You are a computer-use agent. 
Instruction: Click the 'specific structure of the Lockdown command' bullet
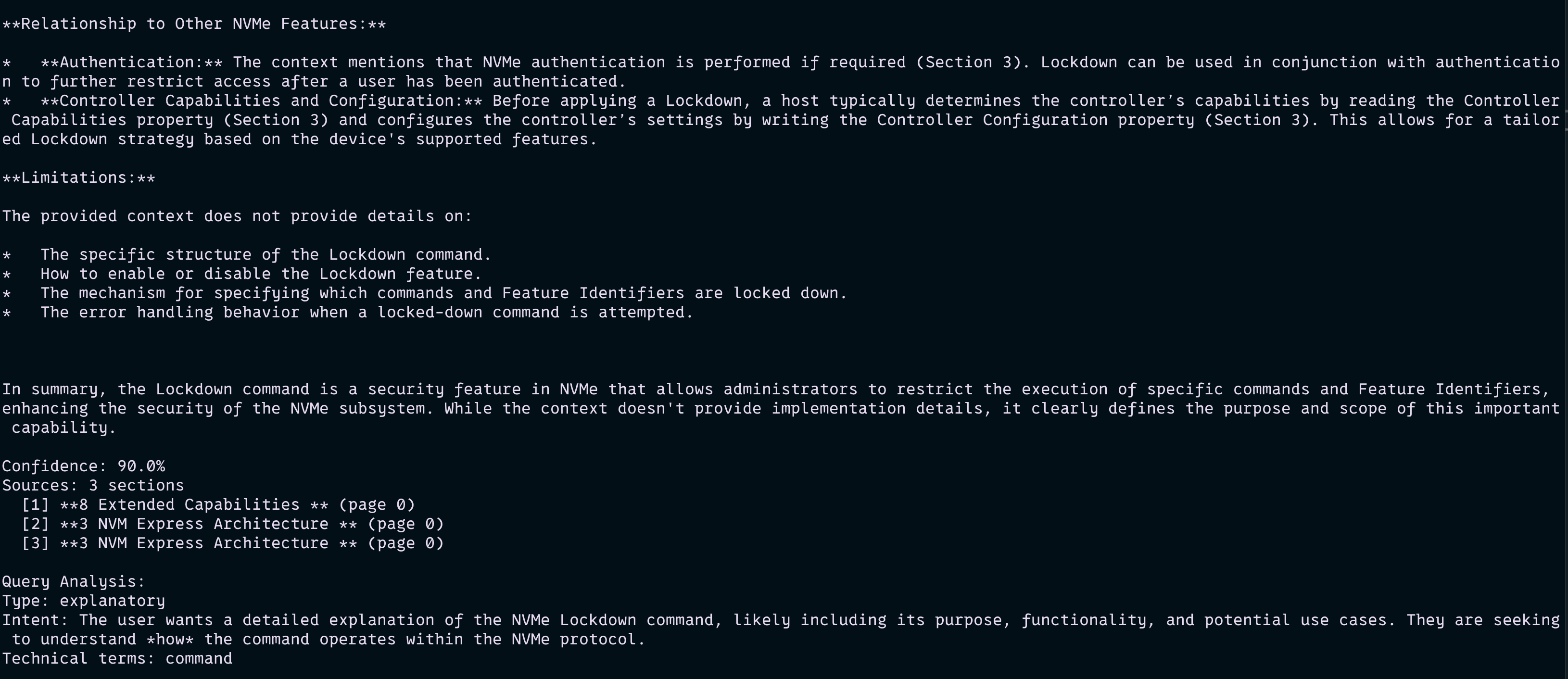point(266,254)
